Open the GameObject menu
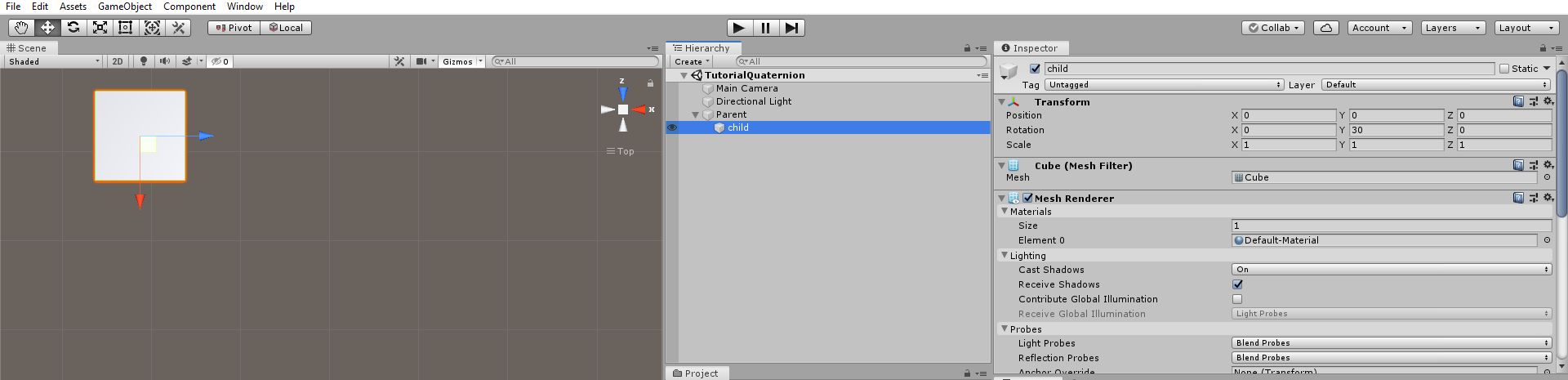1568x380 pixels. [x=125, y=7]
